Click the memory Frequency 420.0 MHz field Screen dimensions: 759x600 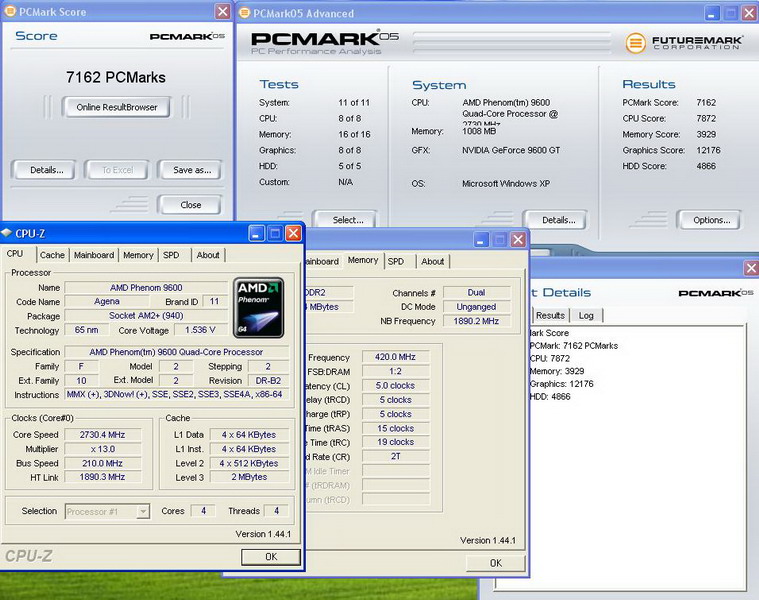pos(395,357)
